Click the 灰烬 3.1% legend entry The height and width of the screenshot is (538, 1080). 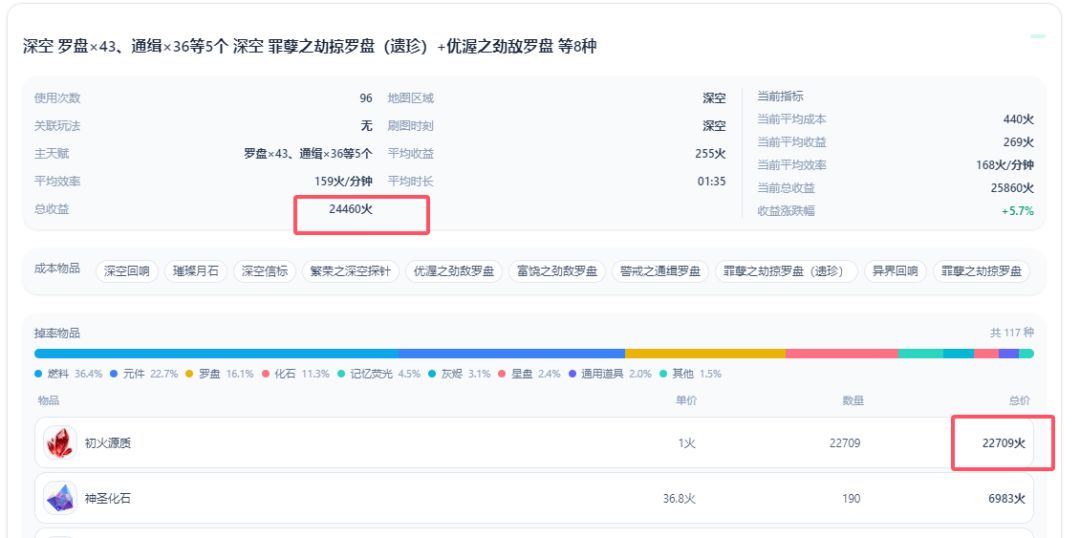[459, 374]
